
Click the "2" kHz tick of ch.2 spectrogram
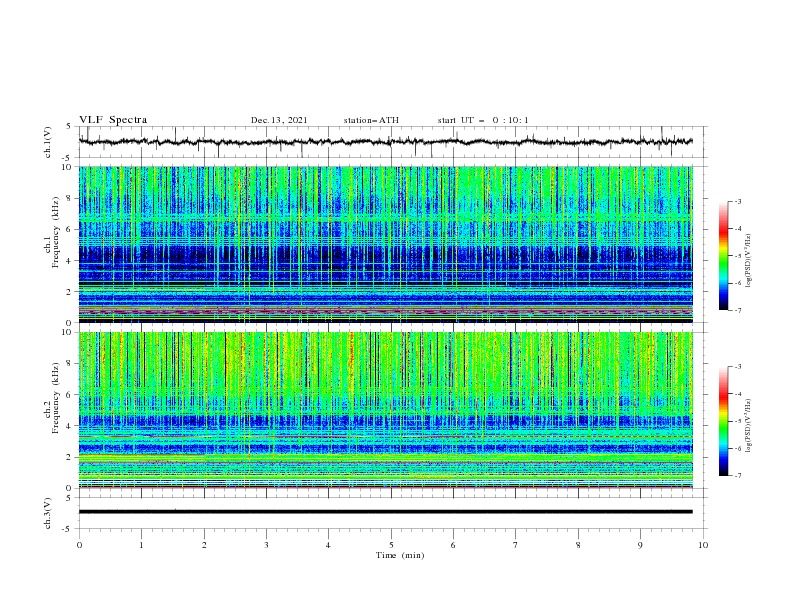pyautogui.click(x=69, y=457)
